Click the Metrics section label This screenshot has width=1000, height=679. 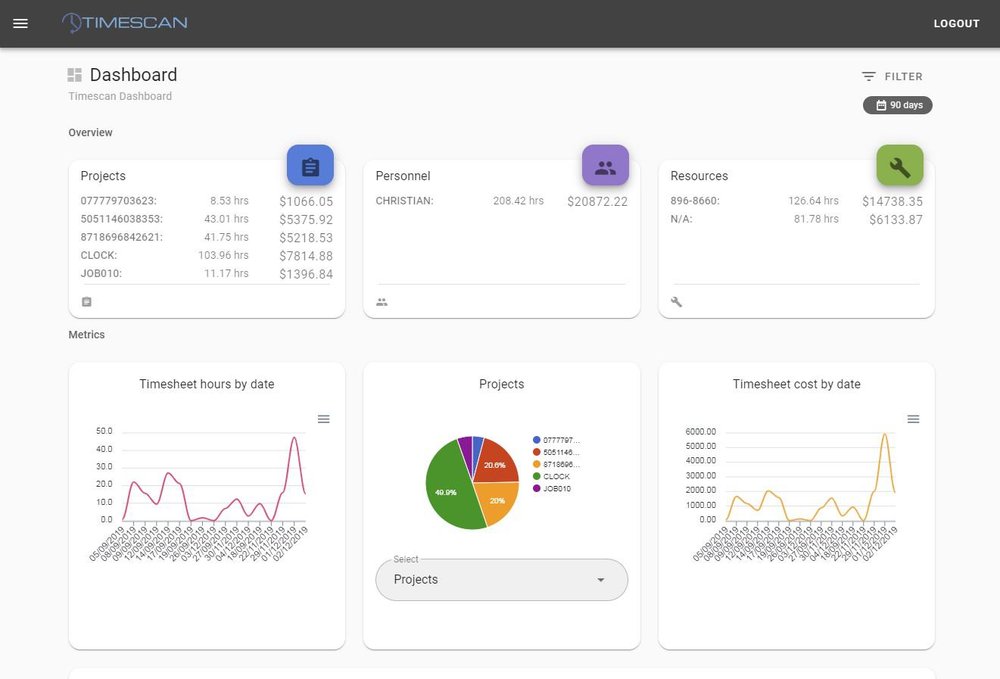coord(87,335)
